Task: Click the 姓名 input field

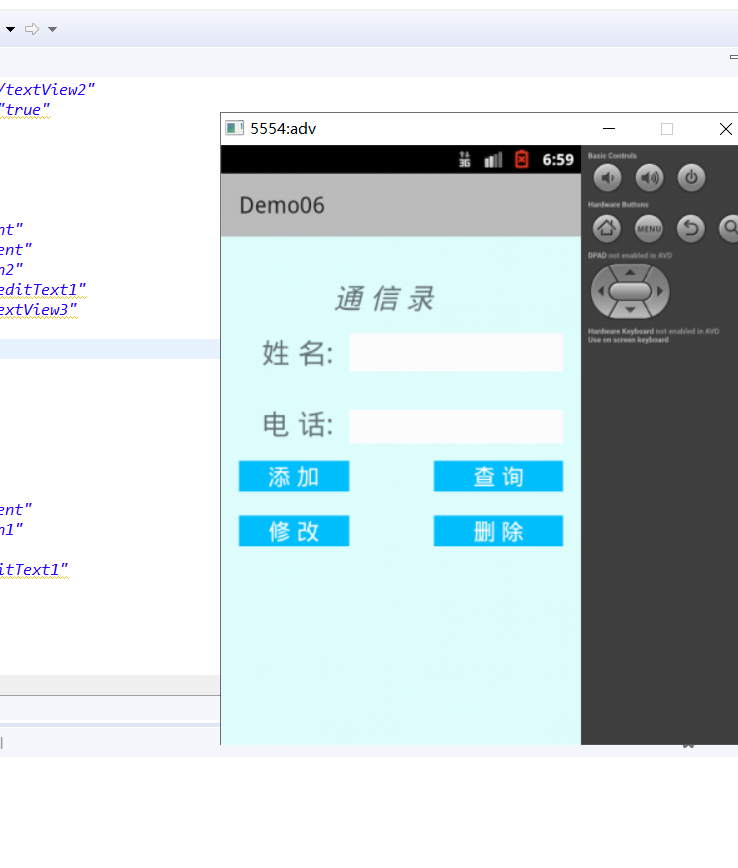Action: pos(456,352)
